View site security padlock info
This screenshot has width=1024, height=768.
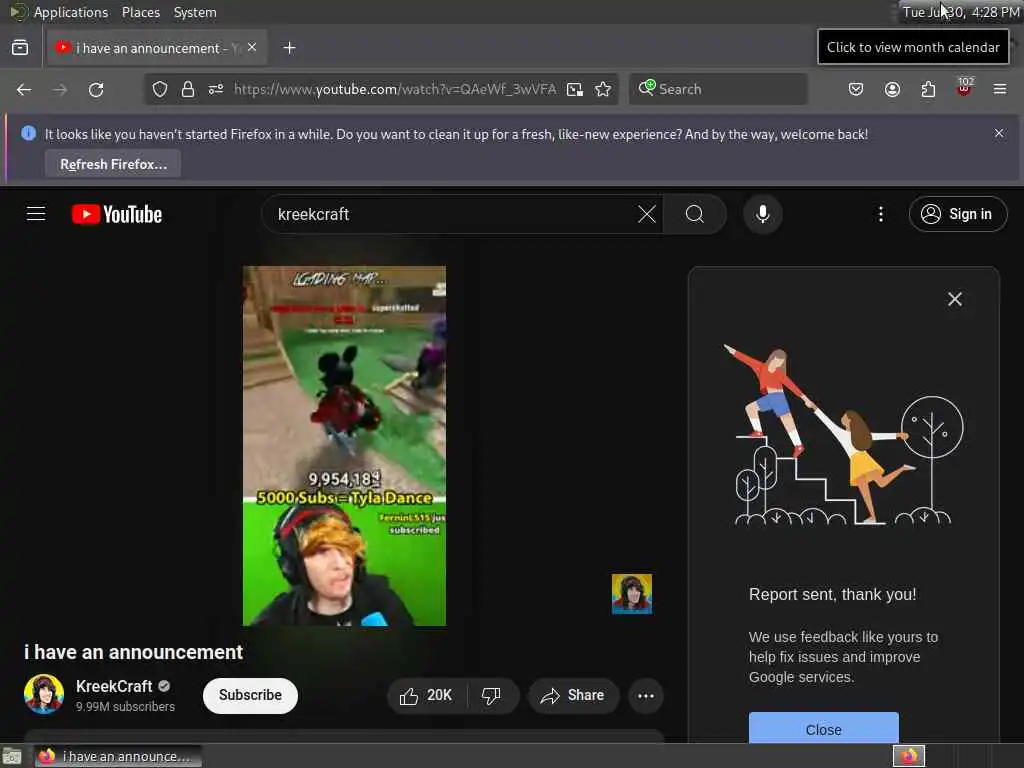pyautogui.click(x=188, y=89)
